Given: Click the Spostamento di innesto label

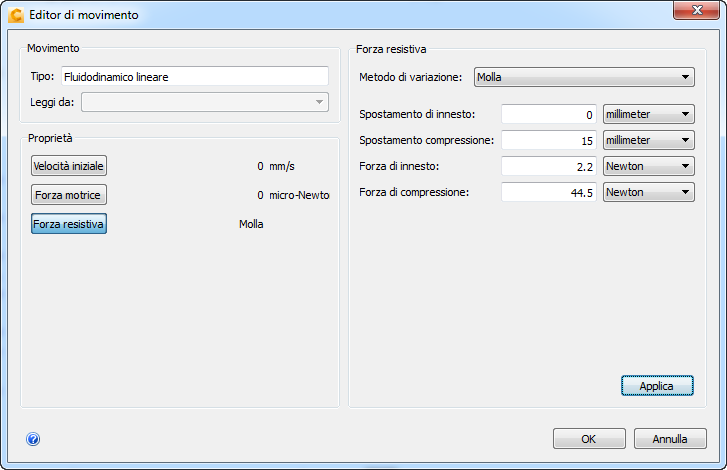Looking at the screenshot, I should click(x=417, y=114).
